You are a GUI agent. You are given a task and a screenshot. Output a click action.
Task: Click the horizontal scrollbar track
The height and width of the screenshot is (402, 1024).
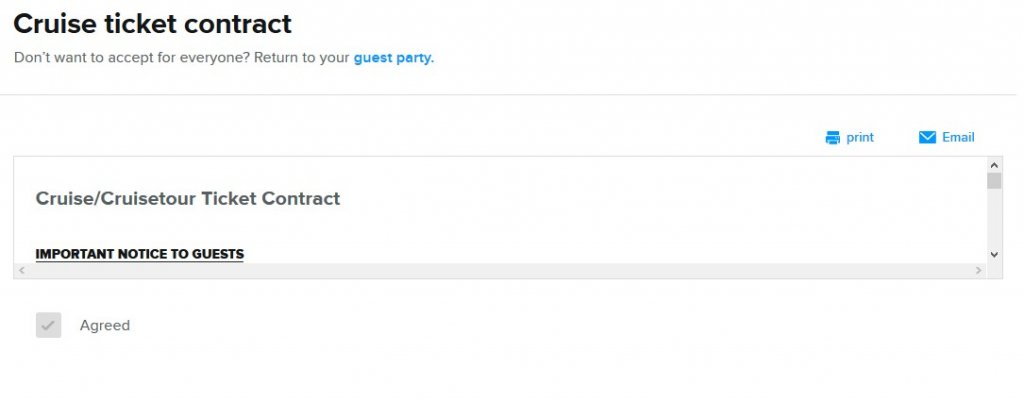point(500,271)
